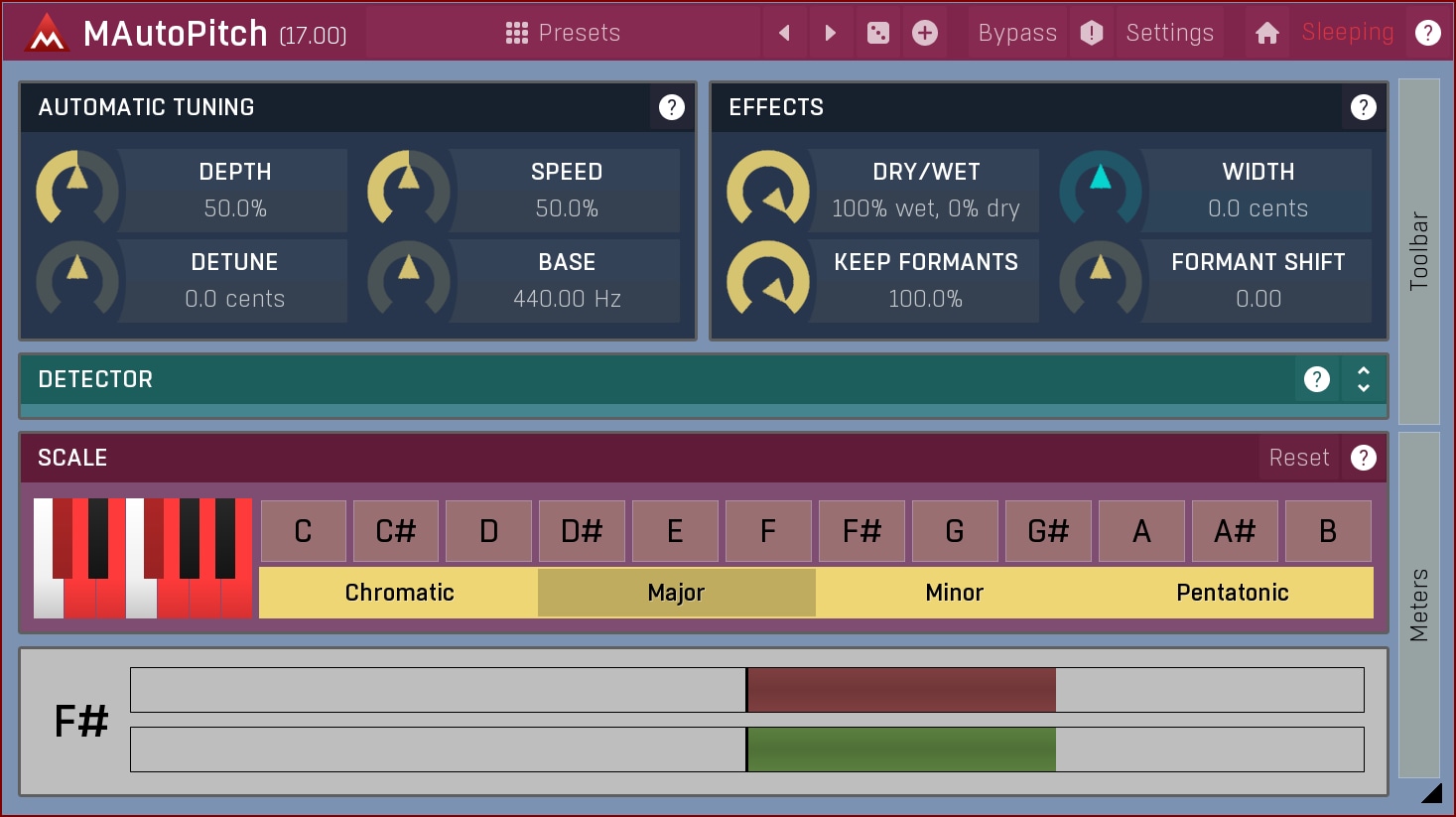Expand the Detector panel with arrows
This screenshot has height=817, width=1456.
pyautogui.click(x=1364, y=379)
